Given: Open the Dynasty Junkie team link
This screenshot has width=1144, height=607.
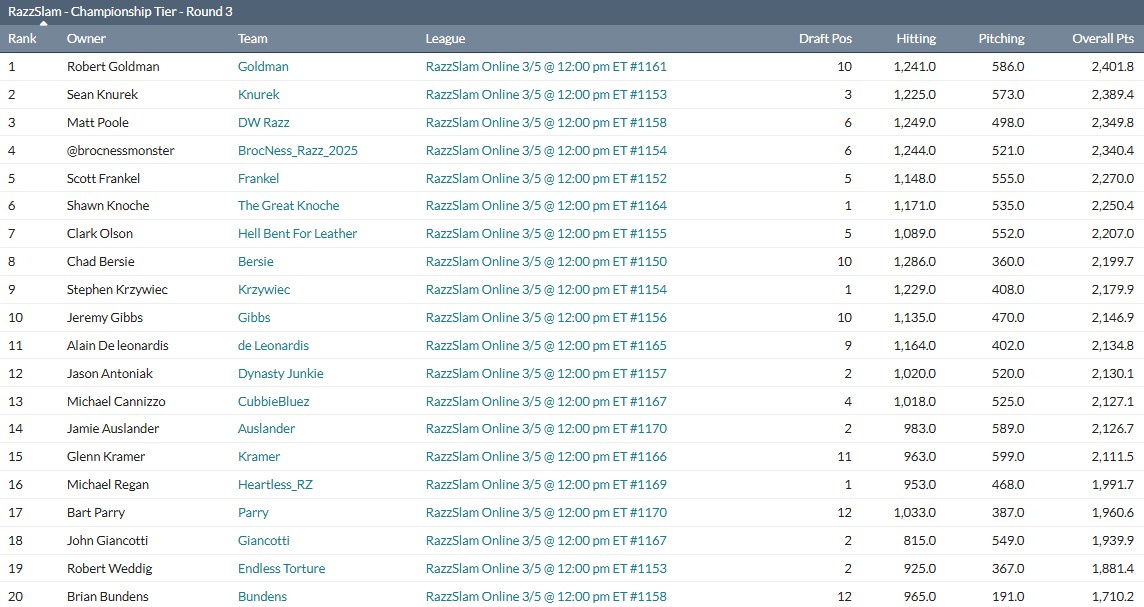Looking at the screenshot, I should (280, 374).
